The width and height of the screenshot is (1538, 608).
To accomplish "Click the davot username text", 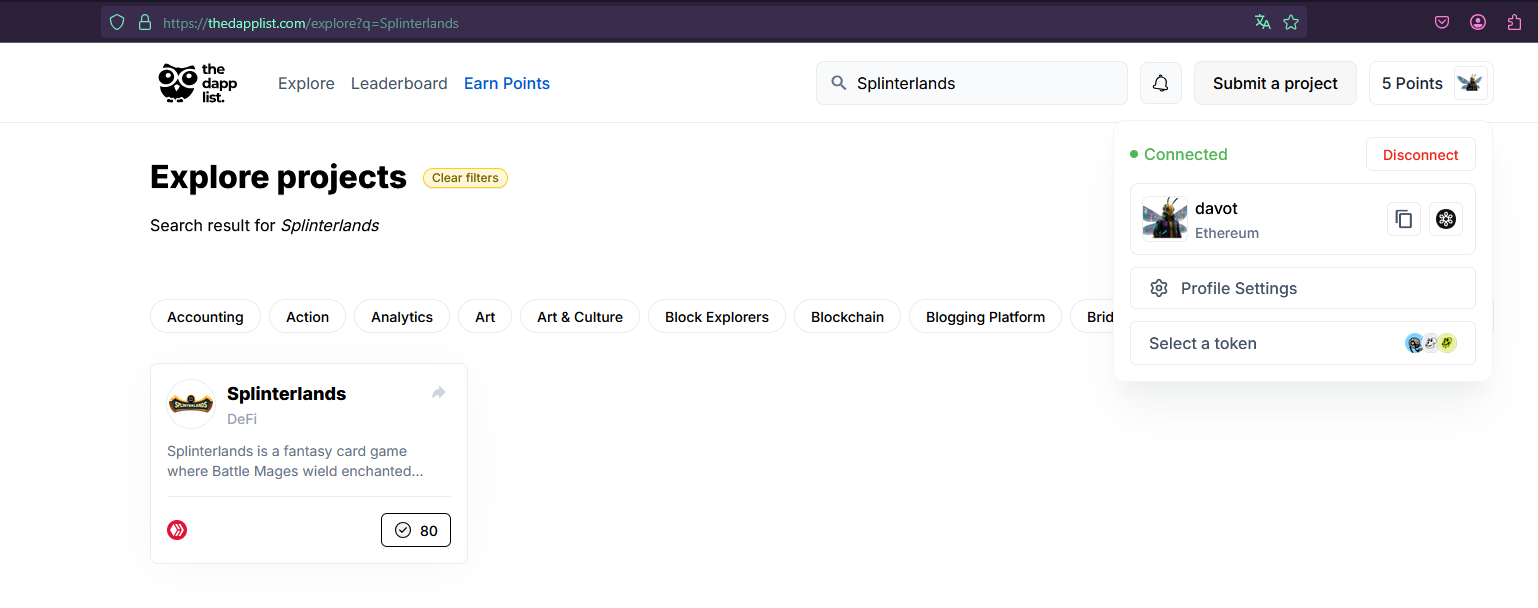I will coord(1216,208).
